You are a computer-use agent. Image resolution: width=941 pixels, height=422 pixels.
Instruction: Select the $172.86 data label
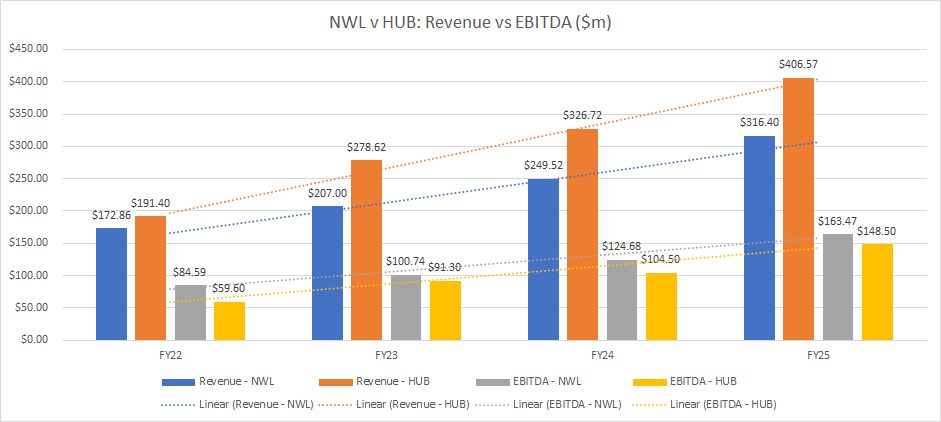tap(111, 215)
